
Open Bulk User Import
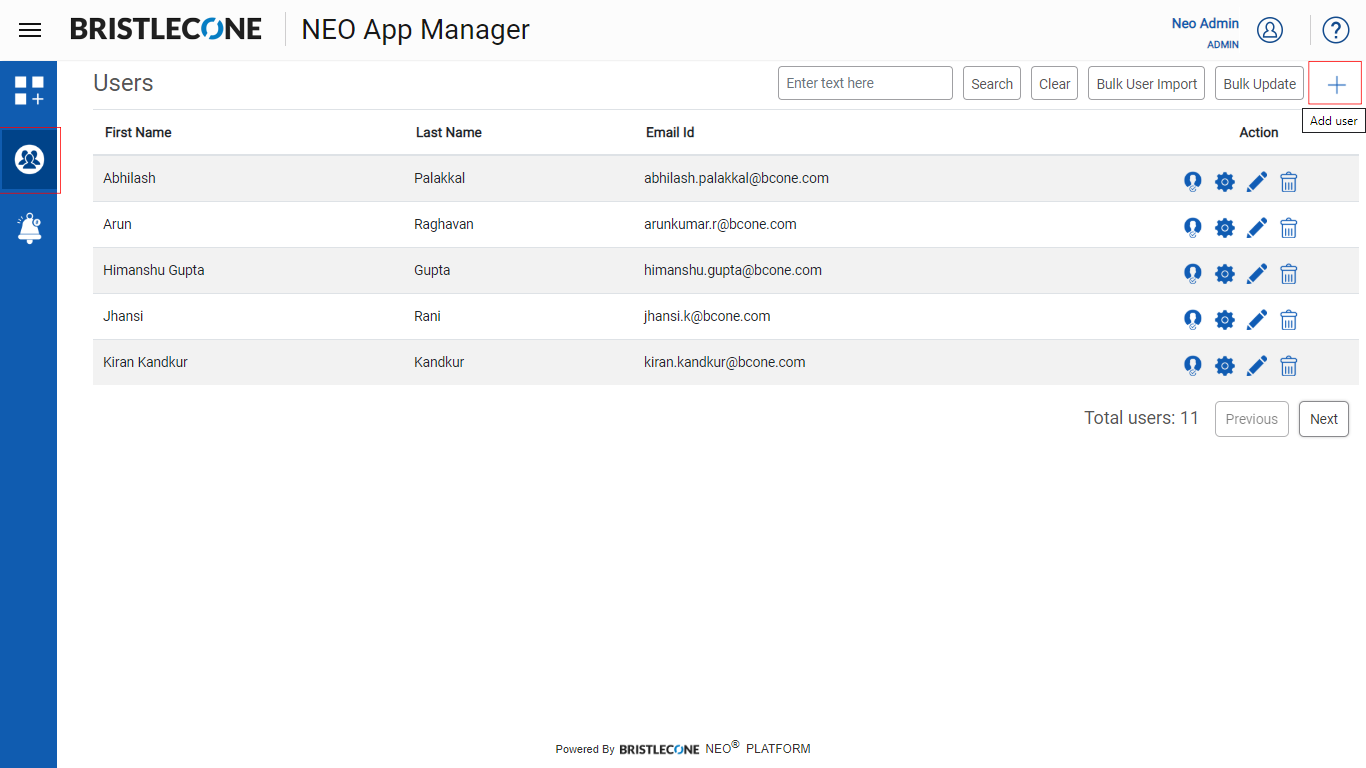tap(1146, 84)
